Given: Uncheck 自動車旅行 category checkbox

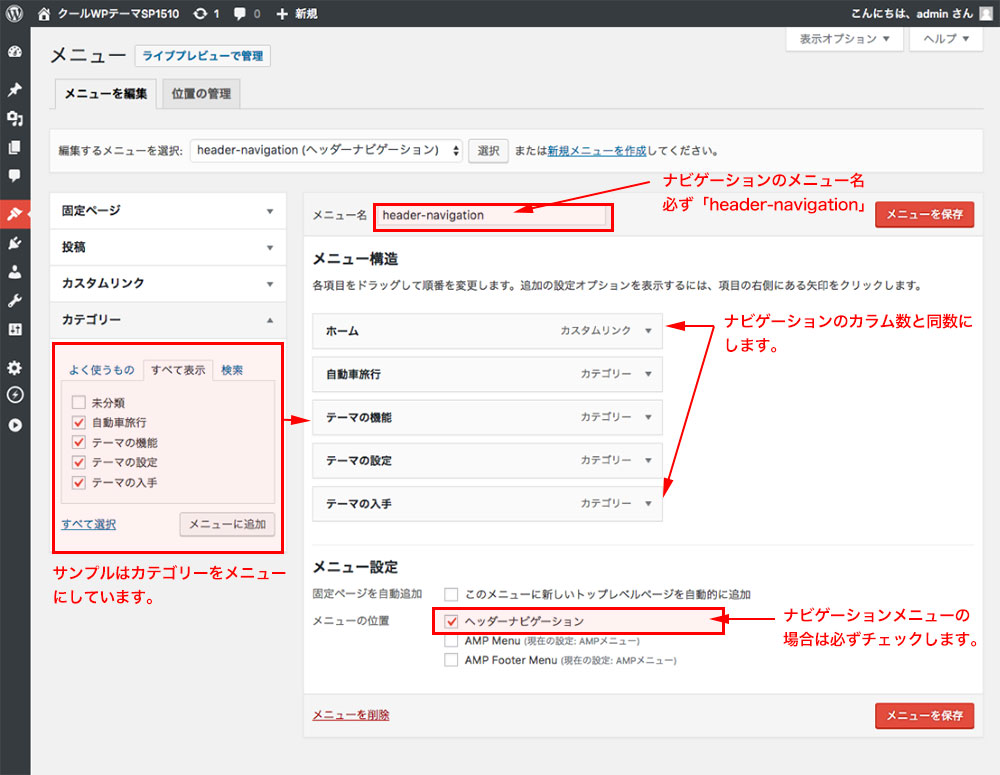Looking at the screenshot, I should coord(78,422).
